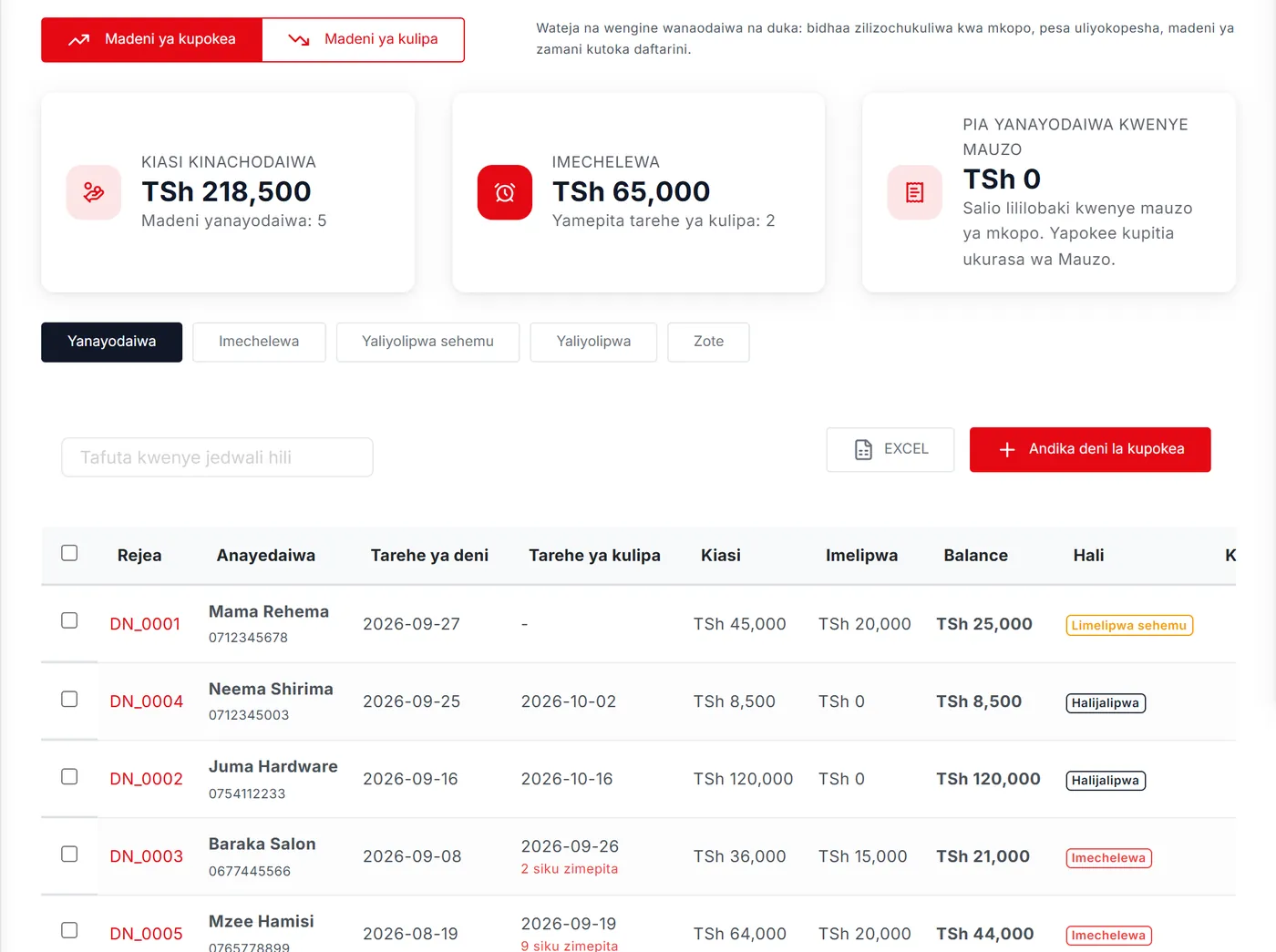The image size is (1276, 952).
Task: Click the alarm clock icon on Imechelewa card
Action: [x=505, y=192]
